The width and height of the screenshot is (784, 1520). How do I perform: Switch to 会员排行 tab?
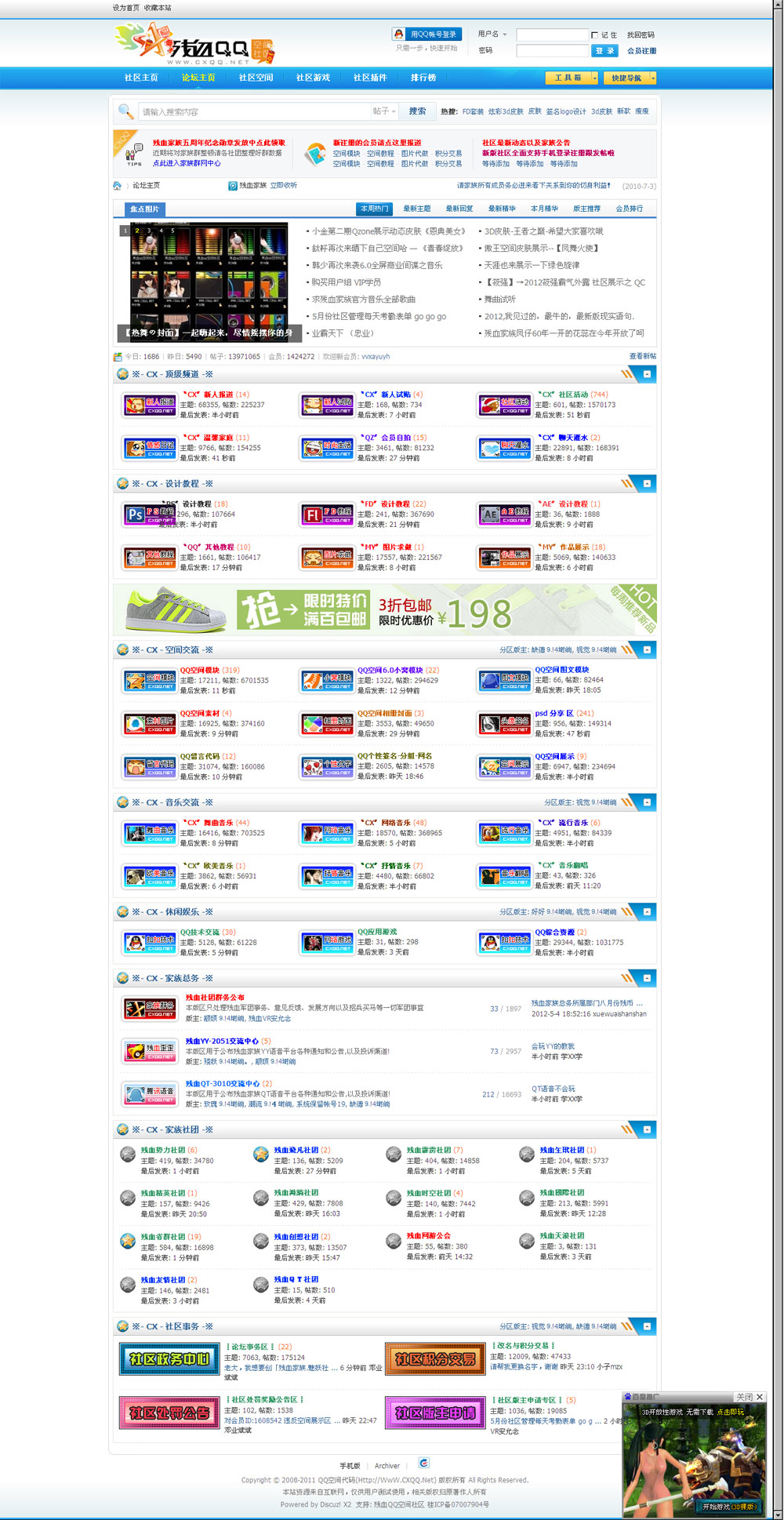[x=630, y=209]
